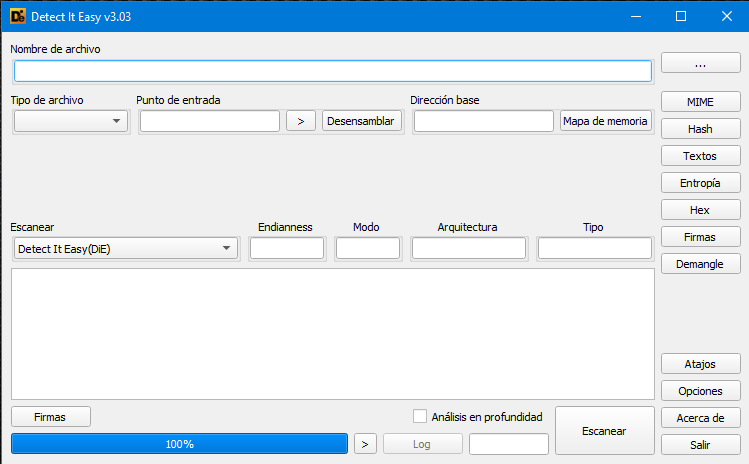749x464 pixels.
Task: Open the Atajos shortcuts dialog
Action: [701, 364]
